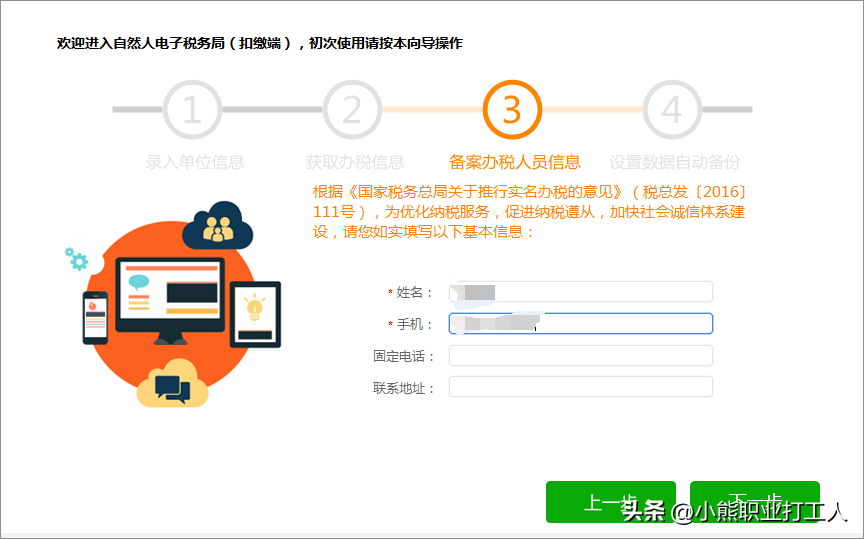Focus the 手机 mobile number field

point(581,324)
